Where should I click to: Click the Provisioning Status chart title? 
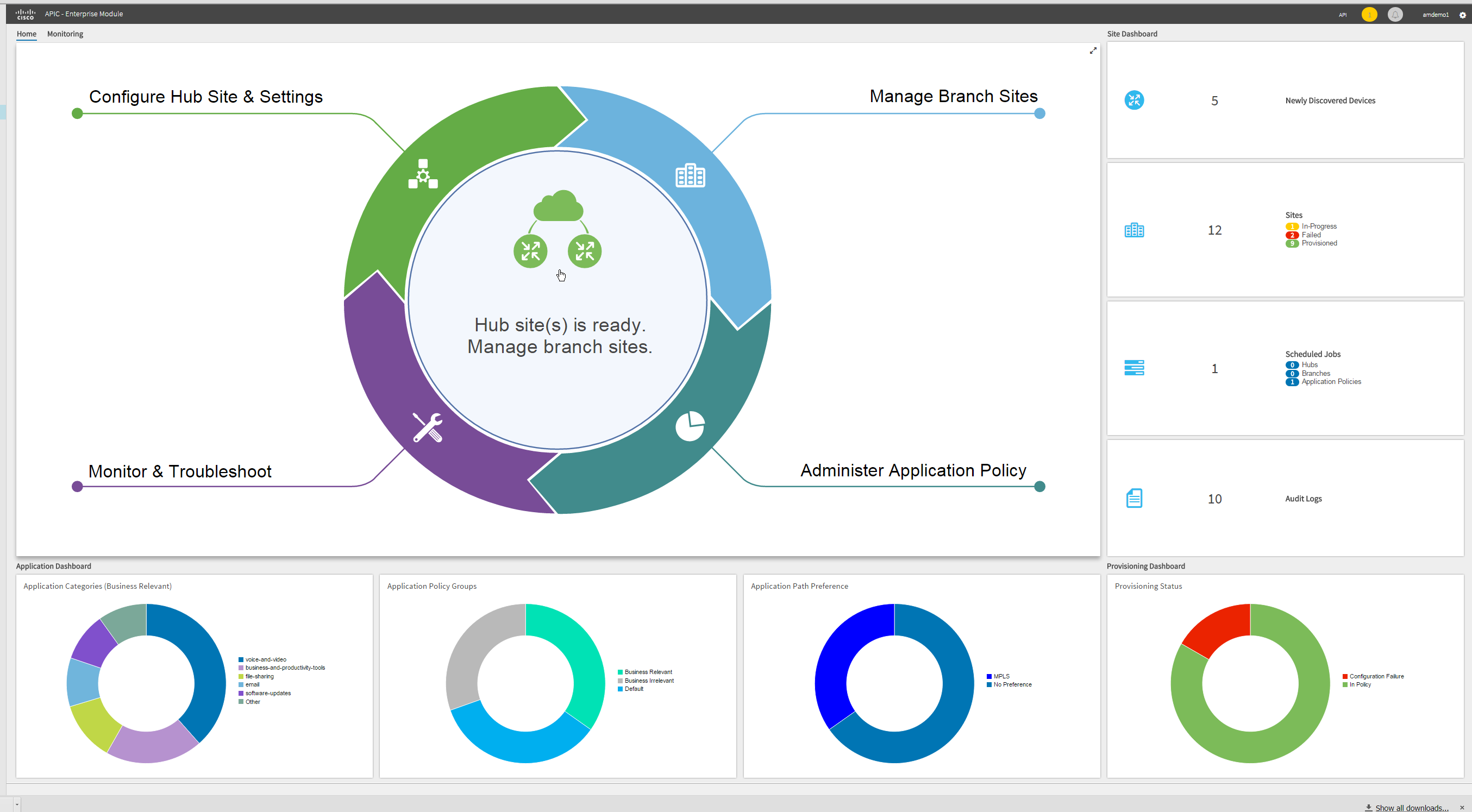(1148, 587)
